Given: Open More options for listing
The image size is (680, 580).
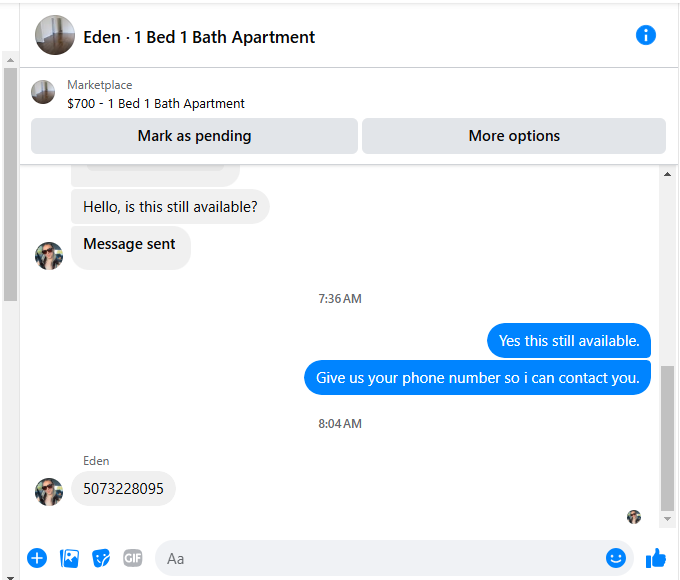Looking at the screenshot, I should click(514, 136).
